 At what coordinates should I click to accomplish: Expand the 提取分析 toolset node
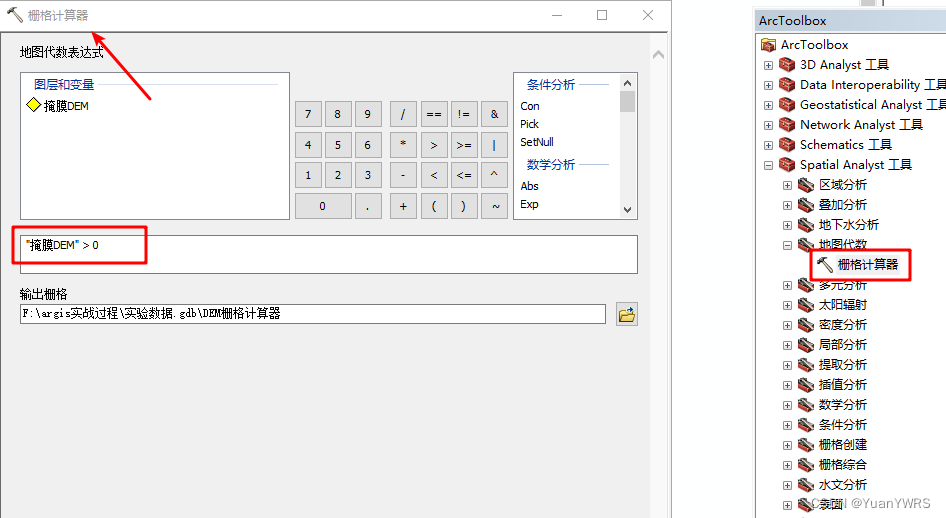(787, 365)
